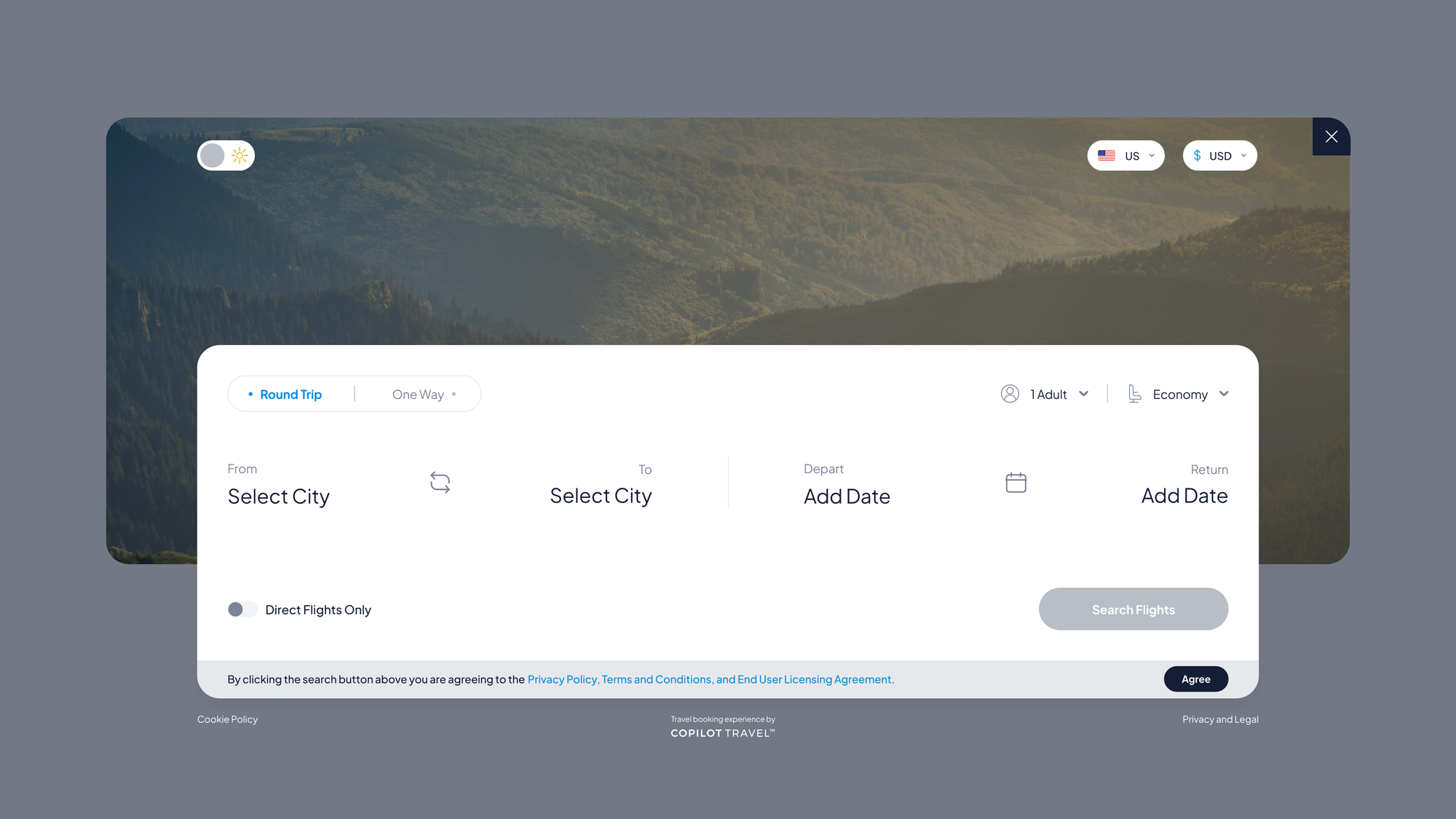Open the calendar icon between dates

(x=1016, y=482)
